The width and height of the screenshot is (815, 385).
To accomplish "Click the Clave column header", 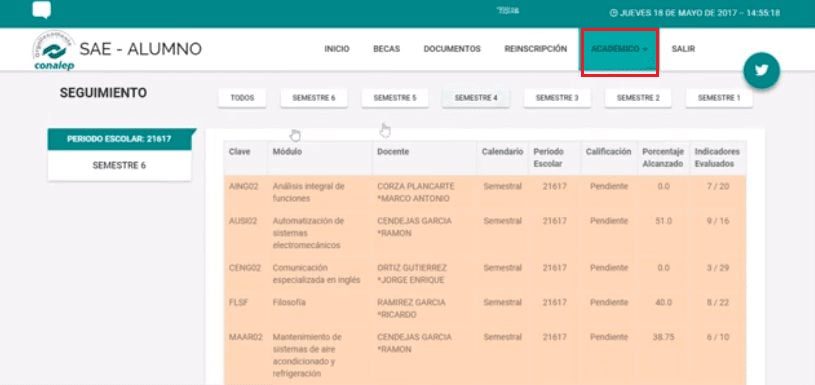I will [x=240, y=152].
